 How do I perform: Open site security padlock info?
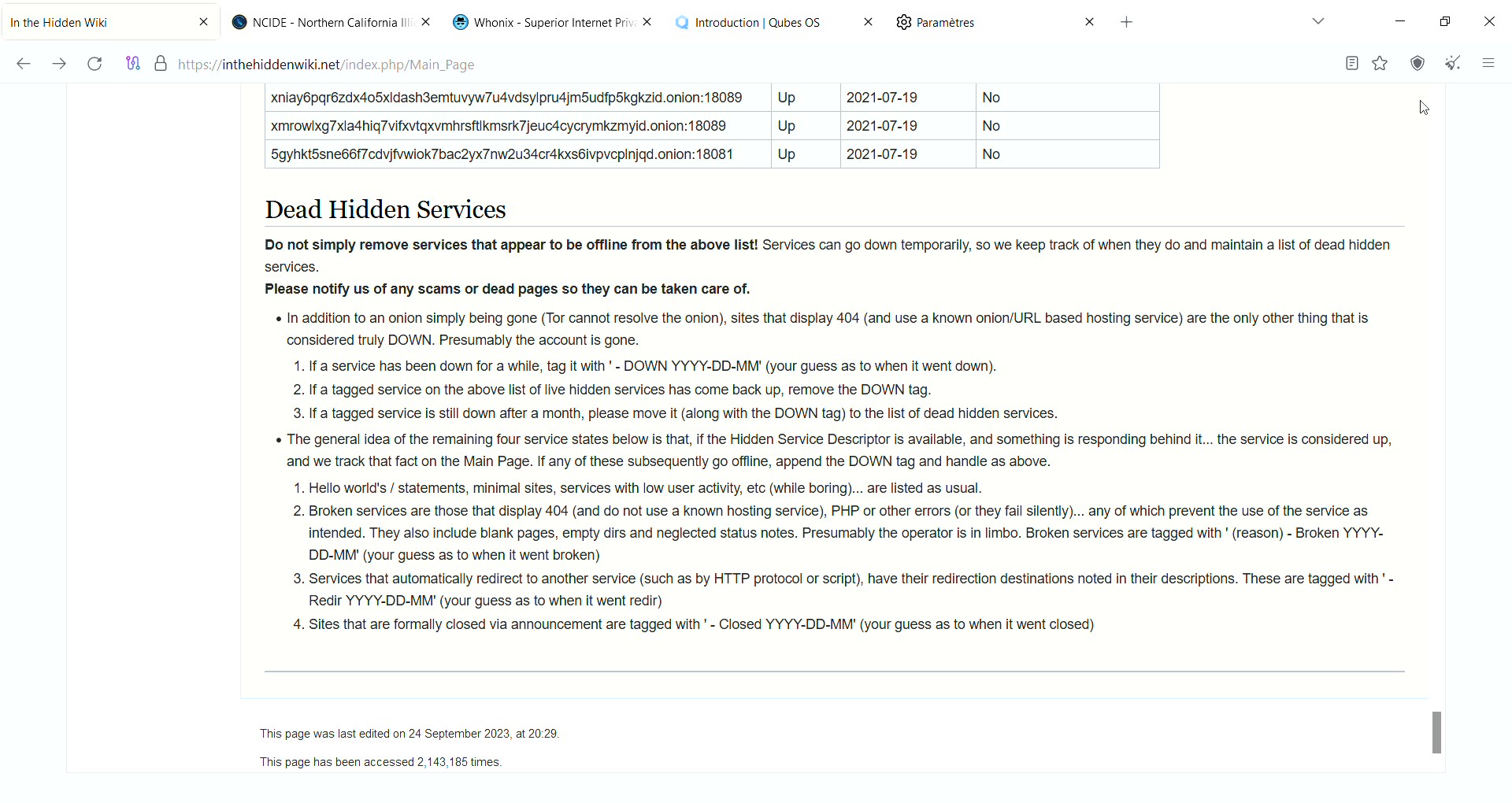click(x=161, y=64)
